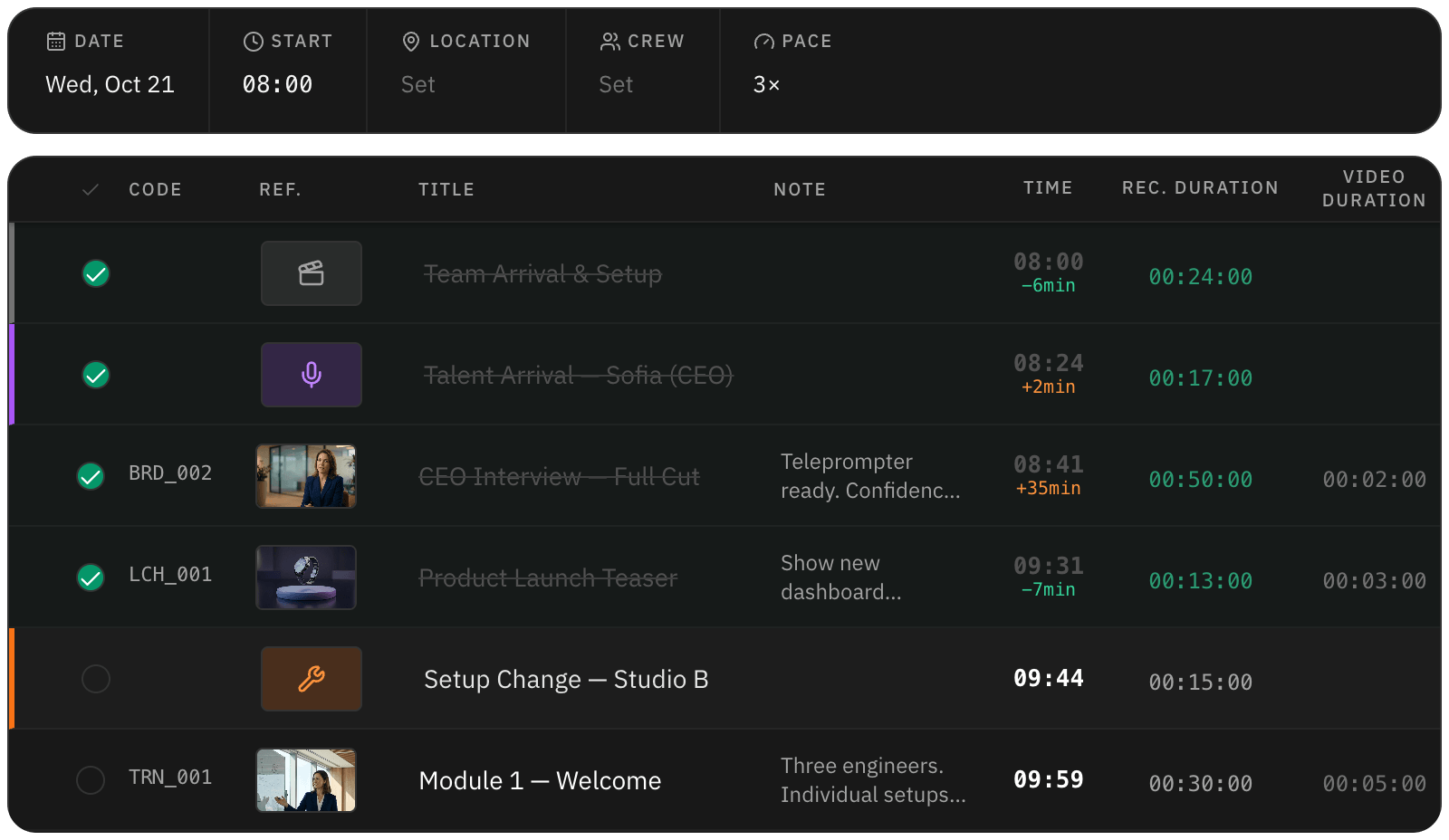Viewport: 1449px width, 840px height.
Task: Click the BRD_002 code cell
Action: (x=170, y=472)
